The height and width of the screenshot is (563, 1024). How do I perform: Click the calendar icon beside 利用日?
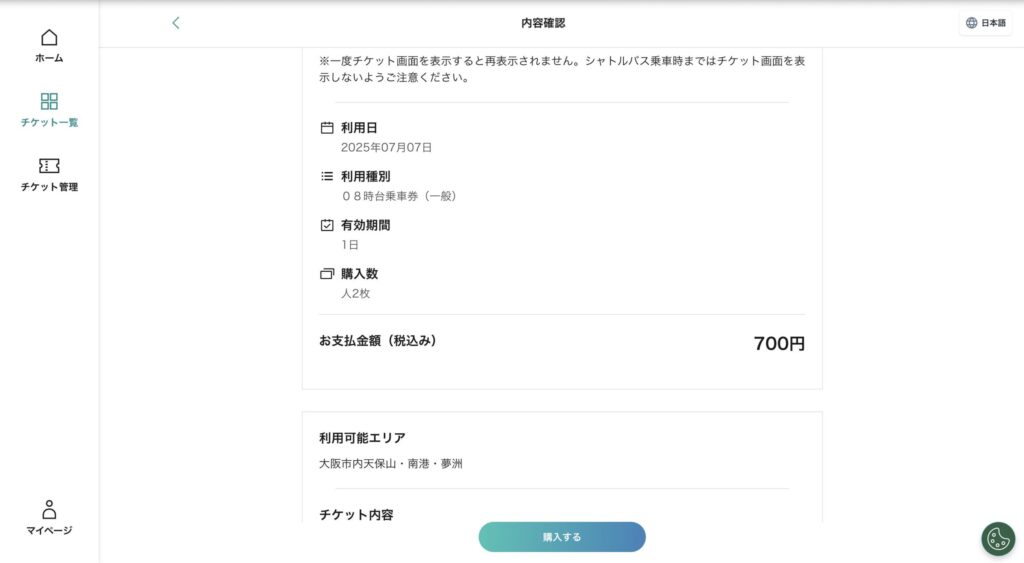326,128
